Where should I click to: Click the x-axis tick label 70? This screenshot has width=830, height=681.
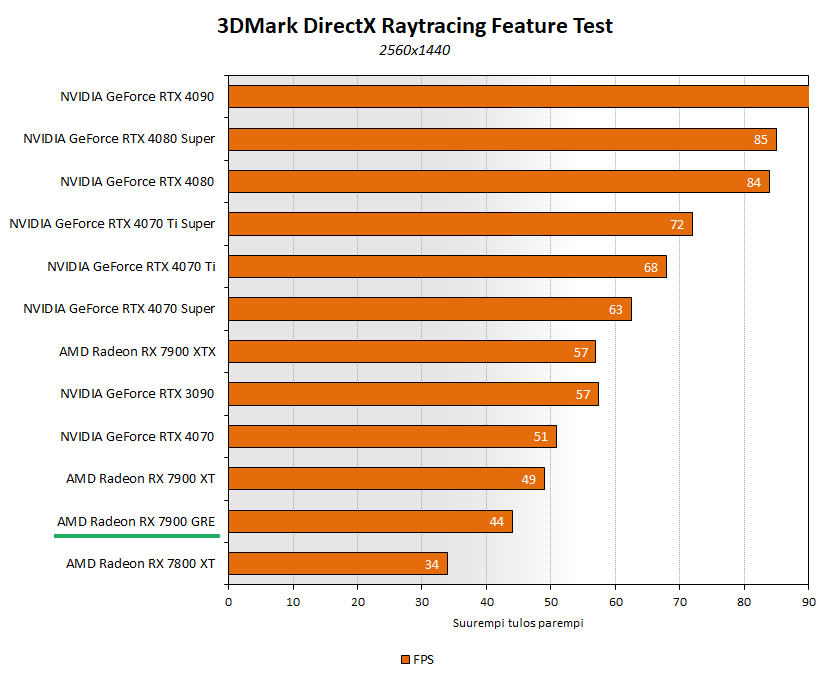click(x=680, y=602)
